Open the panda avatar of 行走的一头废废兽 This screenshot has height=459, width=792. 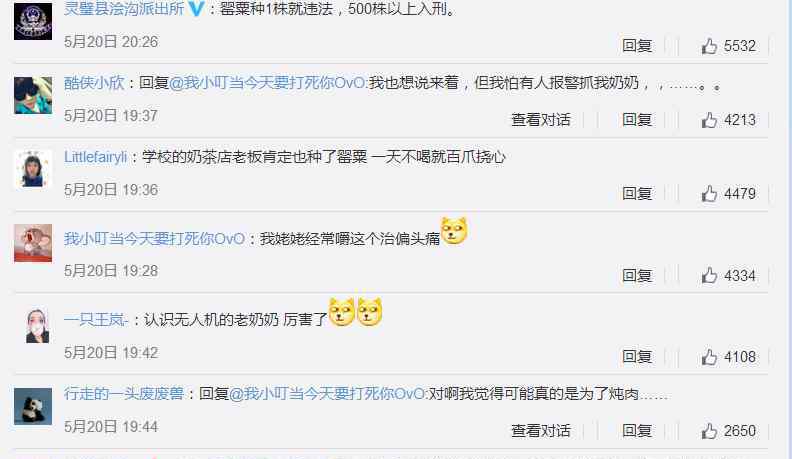click(33, 406)
